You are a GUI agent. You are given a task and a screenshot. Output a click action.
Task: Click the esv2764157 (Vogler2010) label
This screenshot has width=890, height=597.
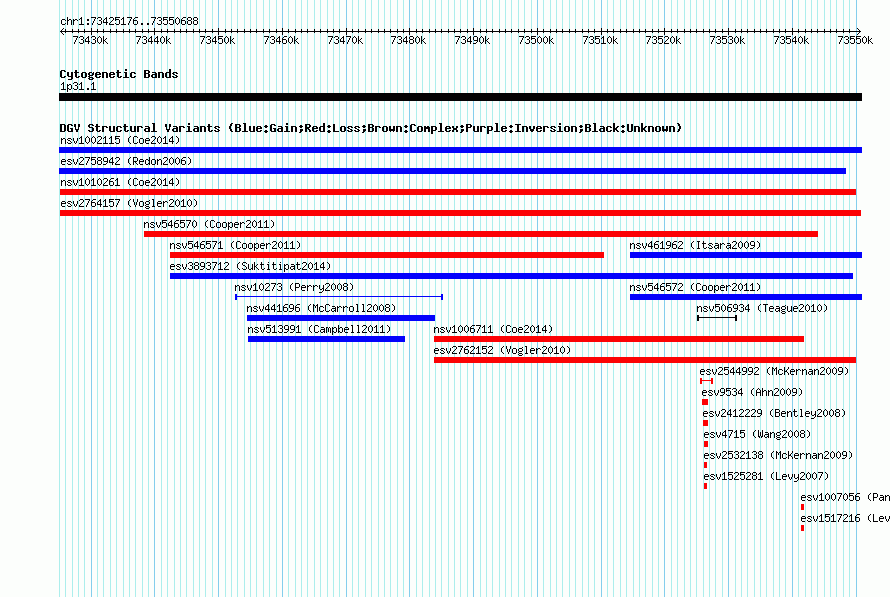(x=129, y=203)
